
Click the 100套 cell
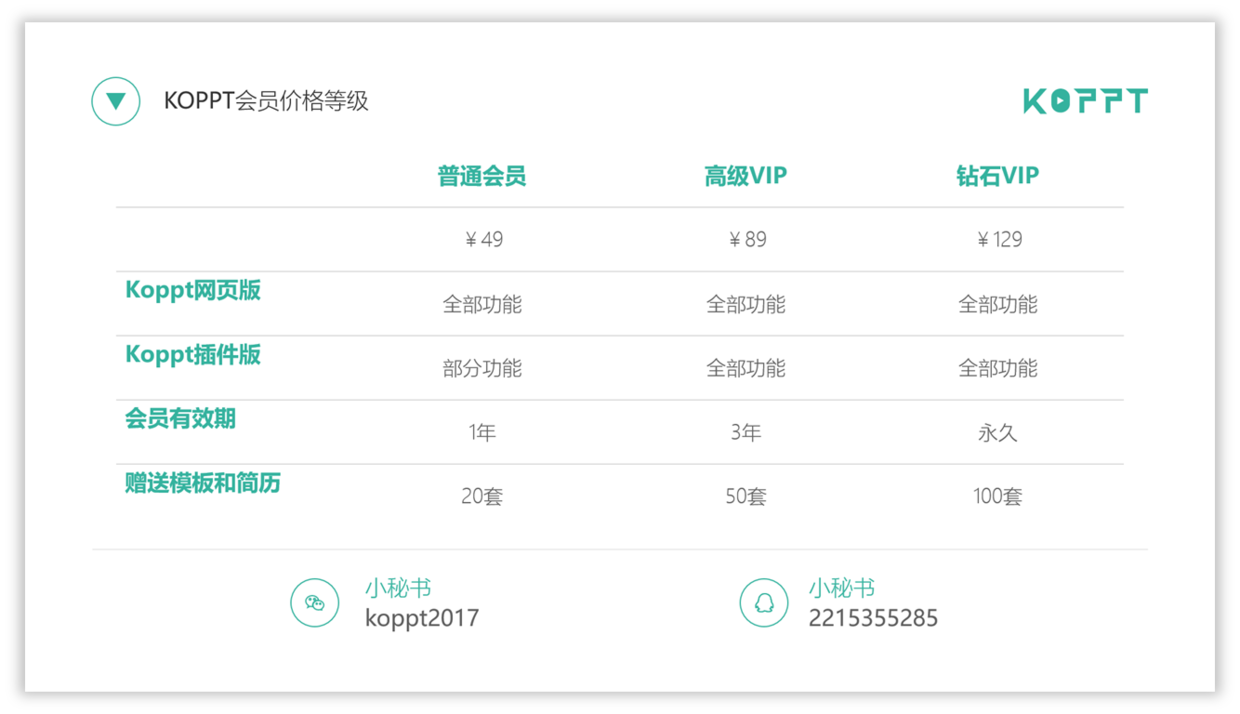click(x=998, y=497)
